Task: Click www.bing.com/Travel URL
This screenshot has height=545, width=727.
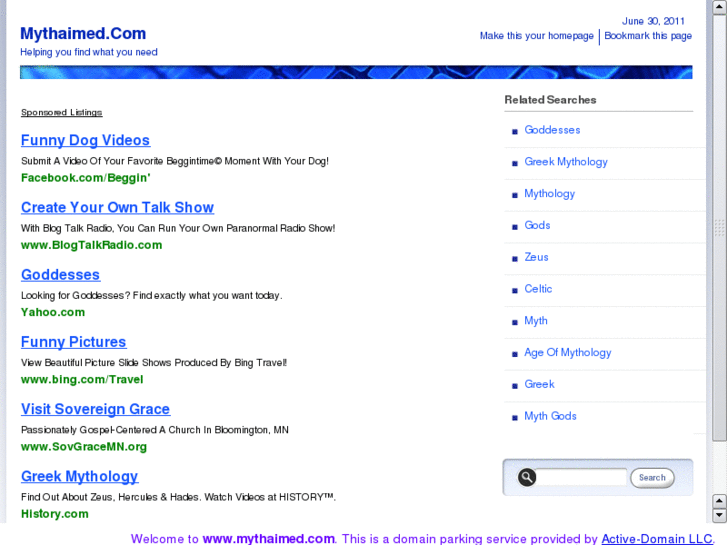Action: pyautogui.click(x=82, y=379)
